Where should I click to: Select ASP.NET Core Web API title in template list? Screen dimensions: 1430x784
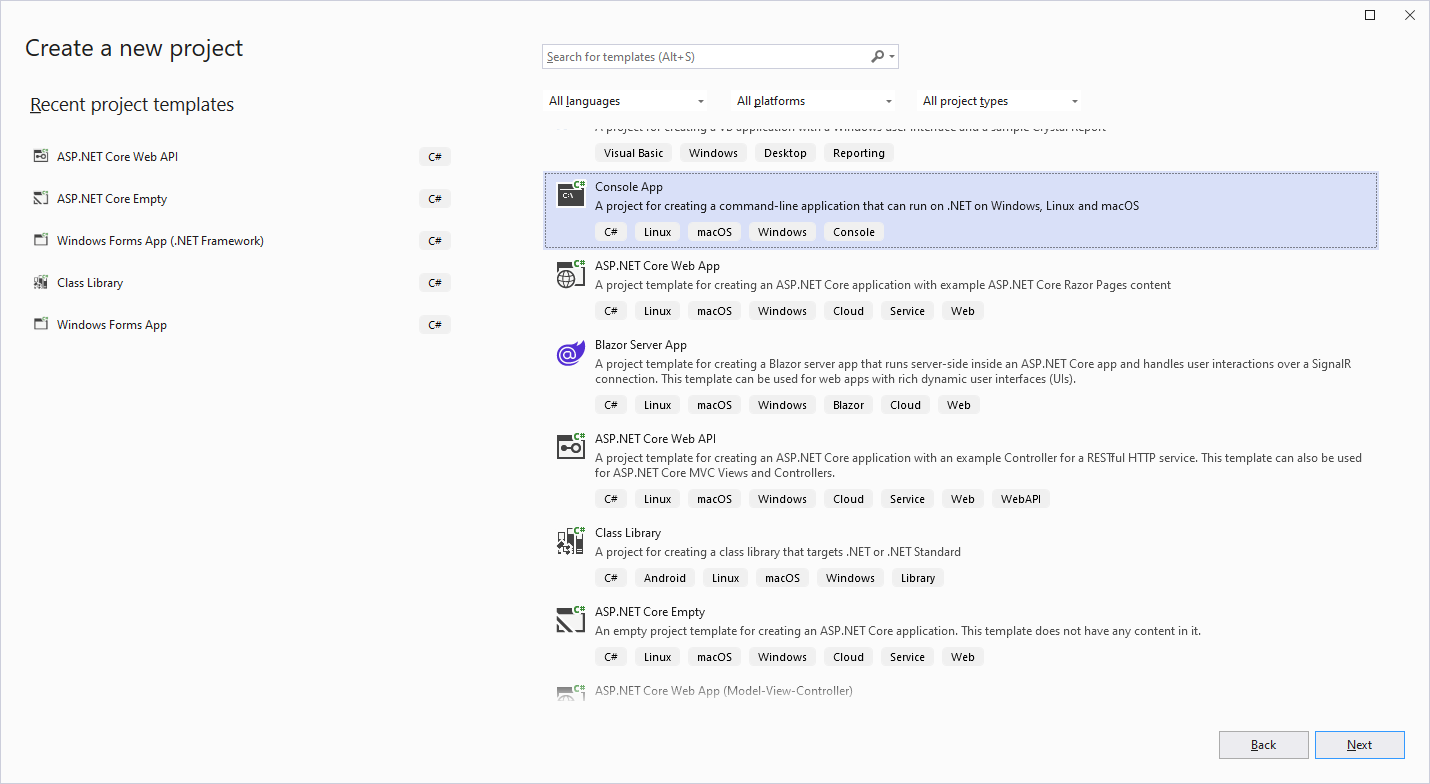[x=655, y=439]
